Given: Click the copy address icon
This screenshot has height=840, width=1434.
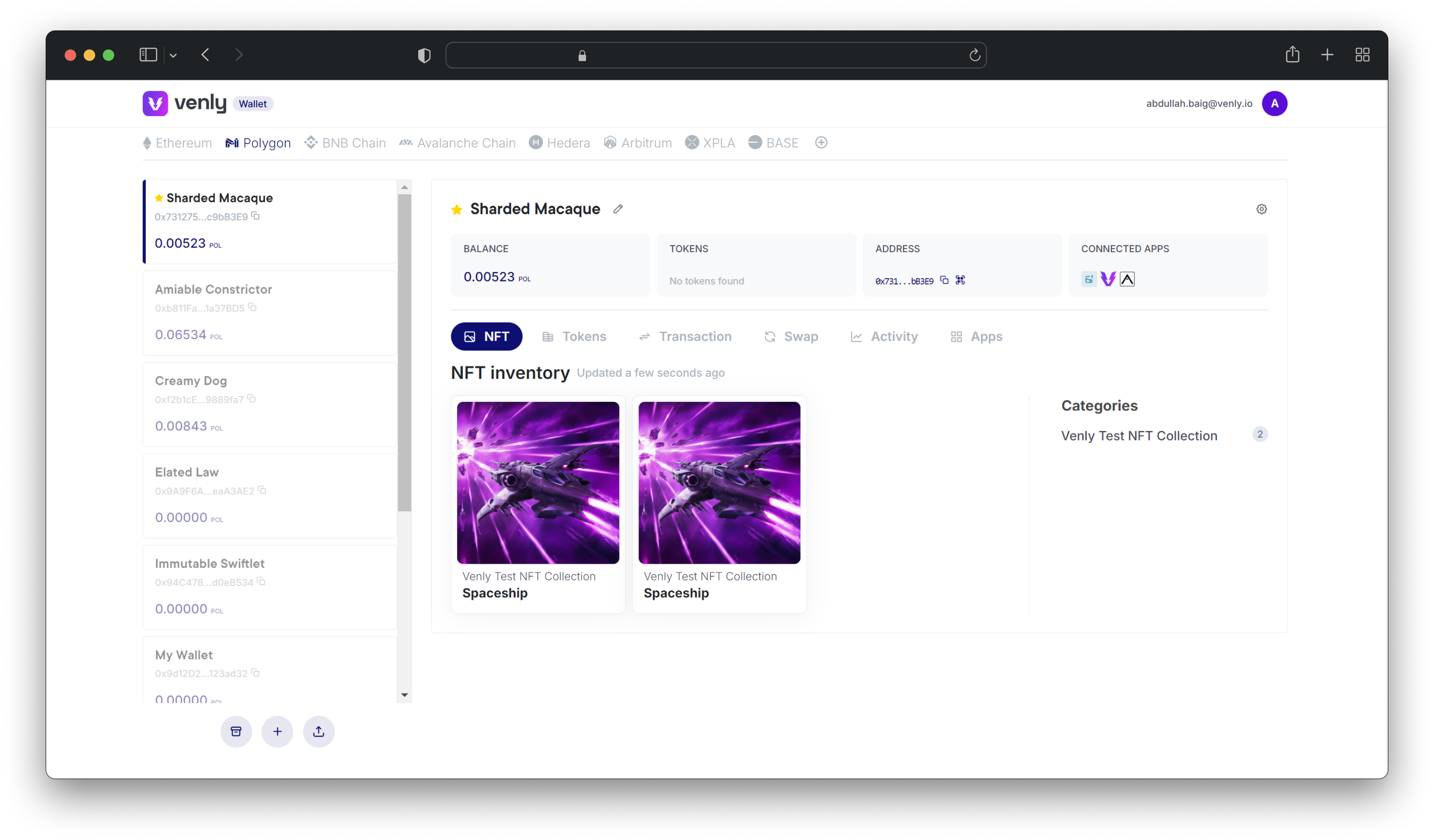Looking at the screenshot, I should click(944, 280).
